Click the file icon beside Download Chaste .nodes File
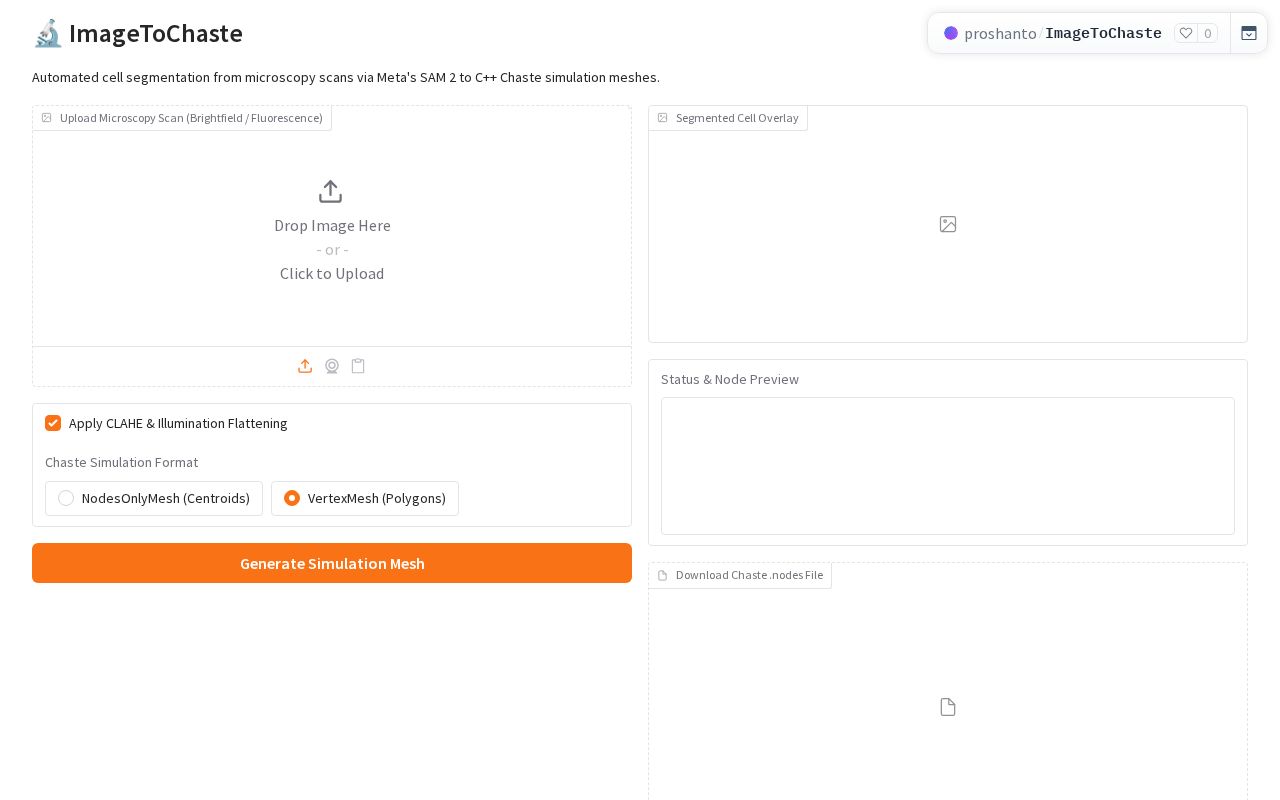 [x=662, y=575]
